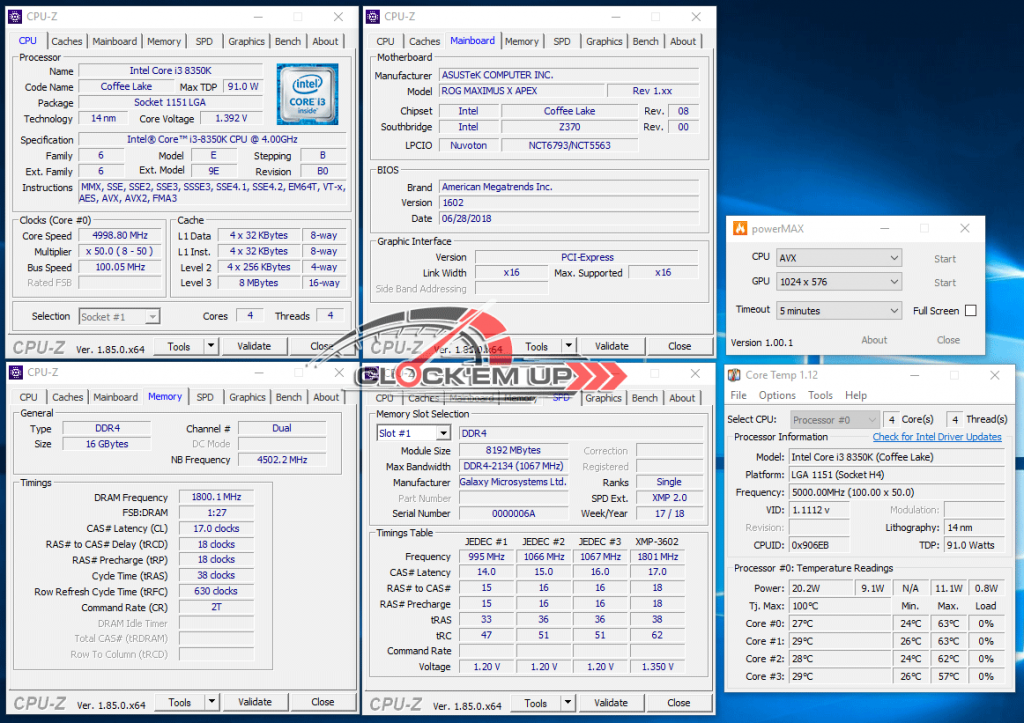Image resolution: width=1024 pixels, height=723 pixels.
Task: Click the Multiplier value x 50.0 (8 - 50)
Action: [x=120, y=251]
